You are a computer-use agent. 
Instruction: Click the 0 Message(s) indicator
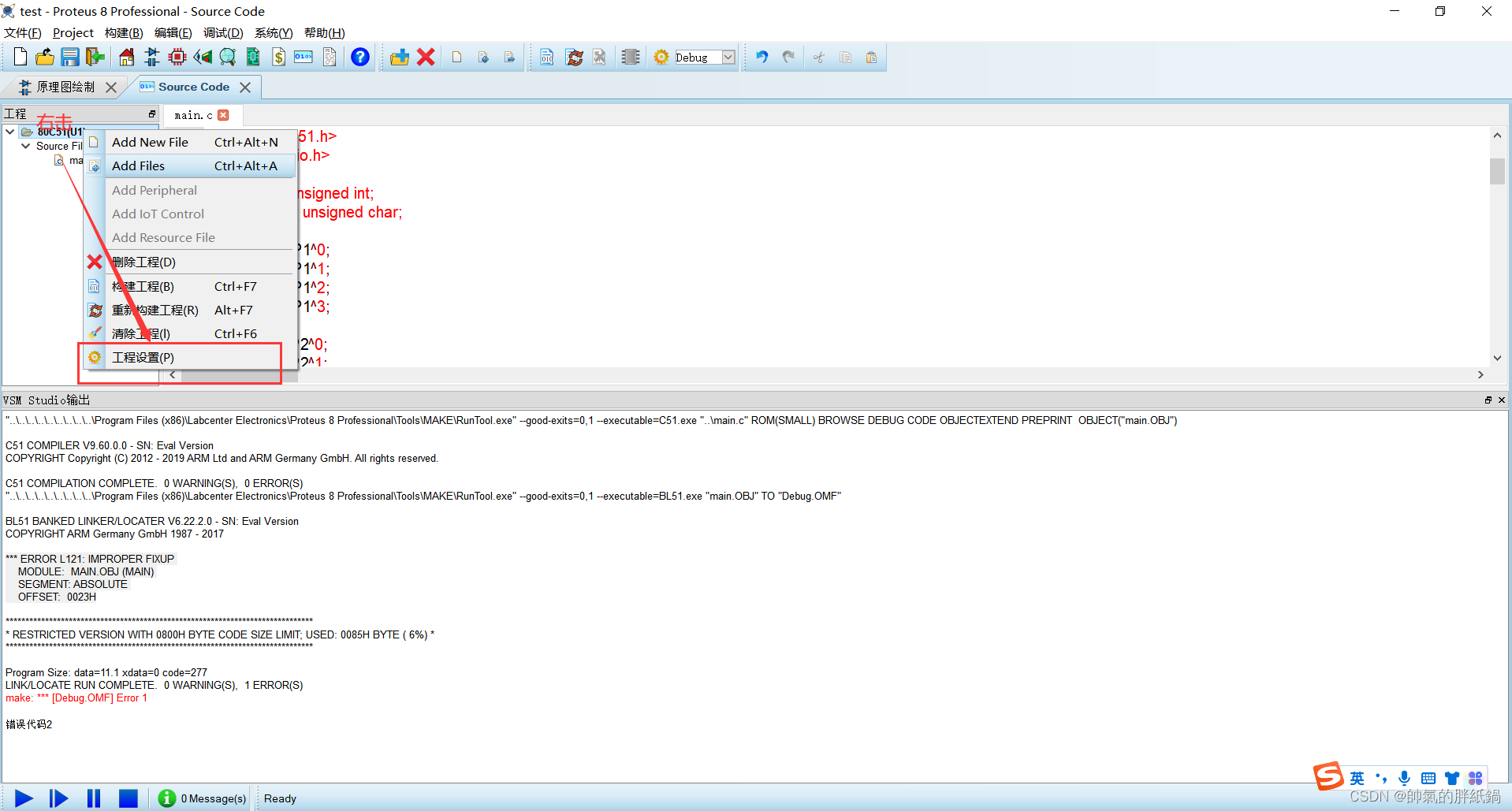(x=203, y=798)
